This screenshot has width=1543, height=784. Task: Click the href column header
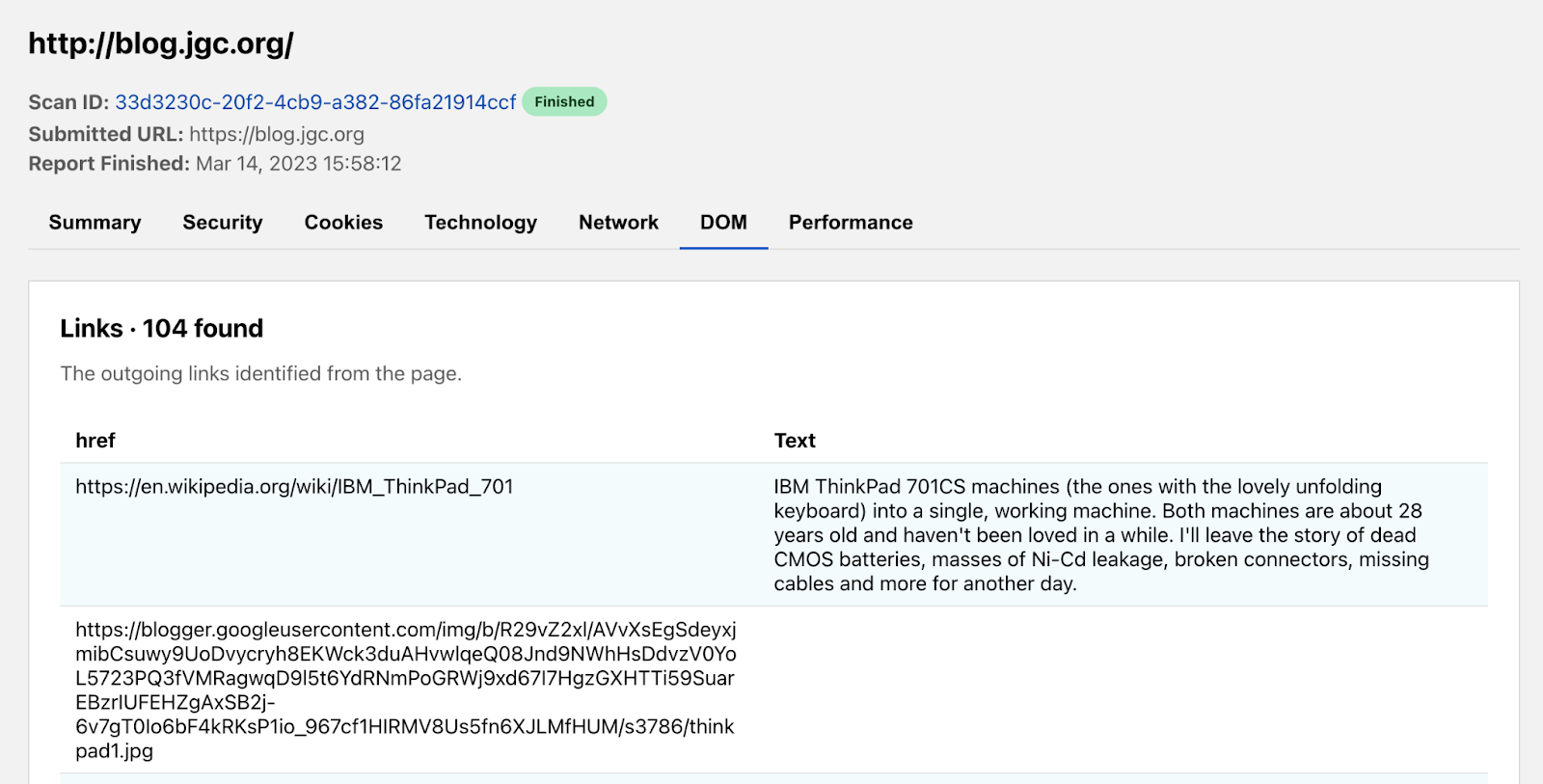pos(95,441)
